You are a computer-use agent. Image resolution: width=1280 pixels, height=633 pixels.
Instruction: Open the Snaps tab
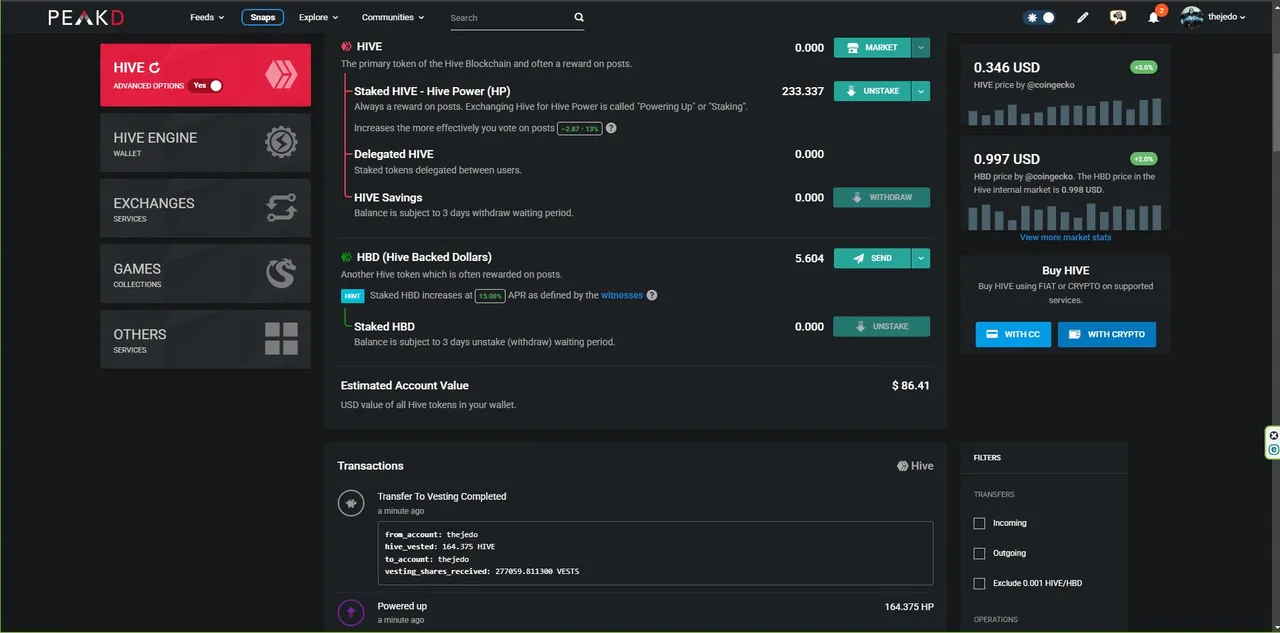pyautogui.click(x=263, y=17)
